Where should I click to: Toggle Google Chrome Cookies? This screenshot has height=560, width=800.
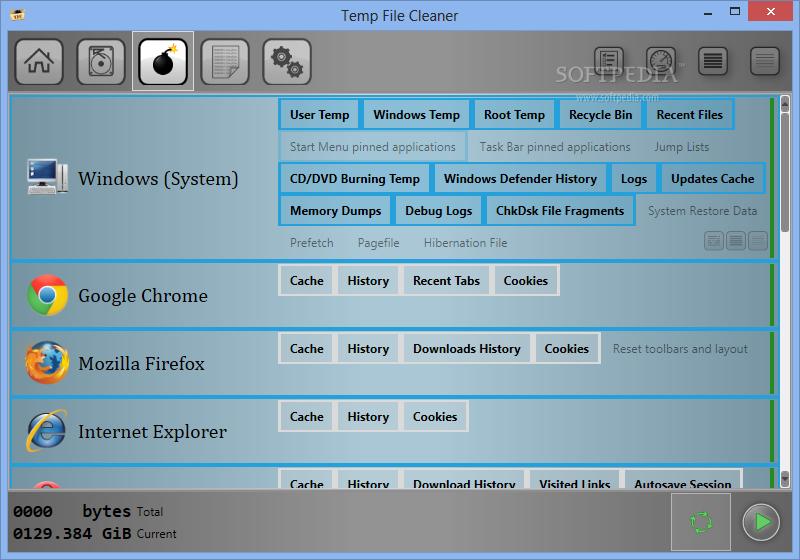click(x=526, y=281)
